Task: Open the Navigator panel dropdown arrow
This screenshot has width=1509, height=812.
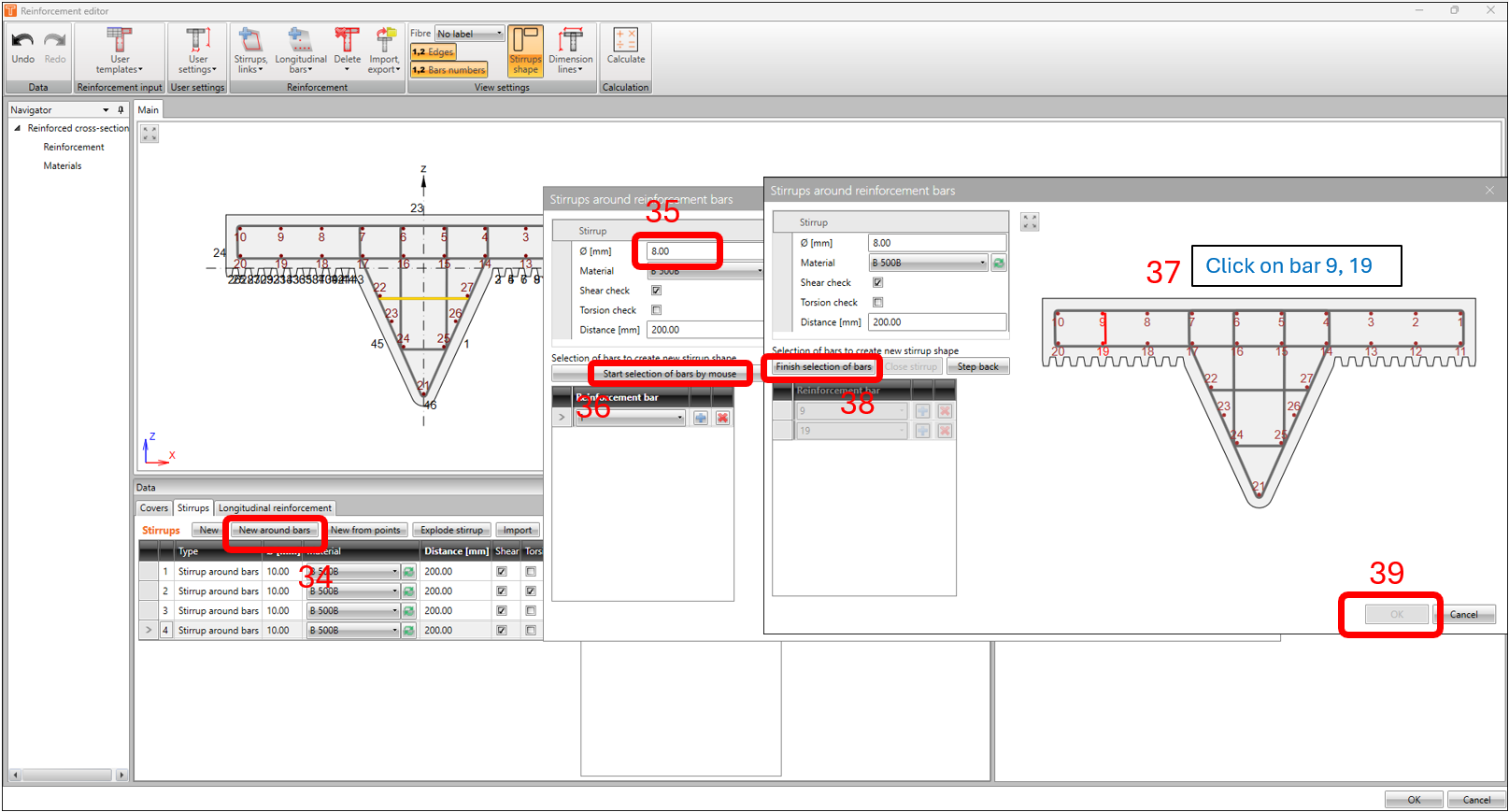Action: [x=106, y=110]
